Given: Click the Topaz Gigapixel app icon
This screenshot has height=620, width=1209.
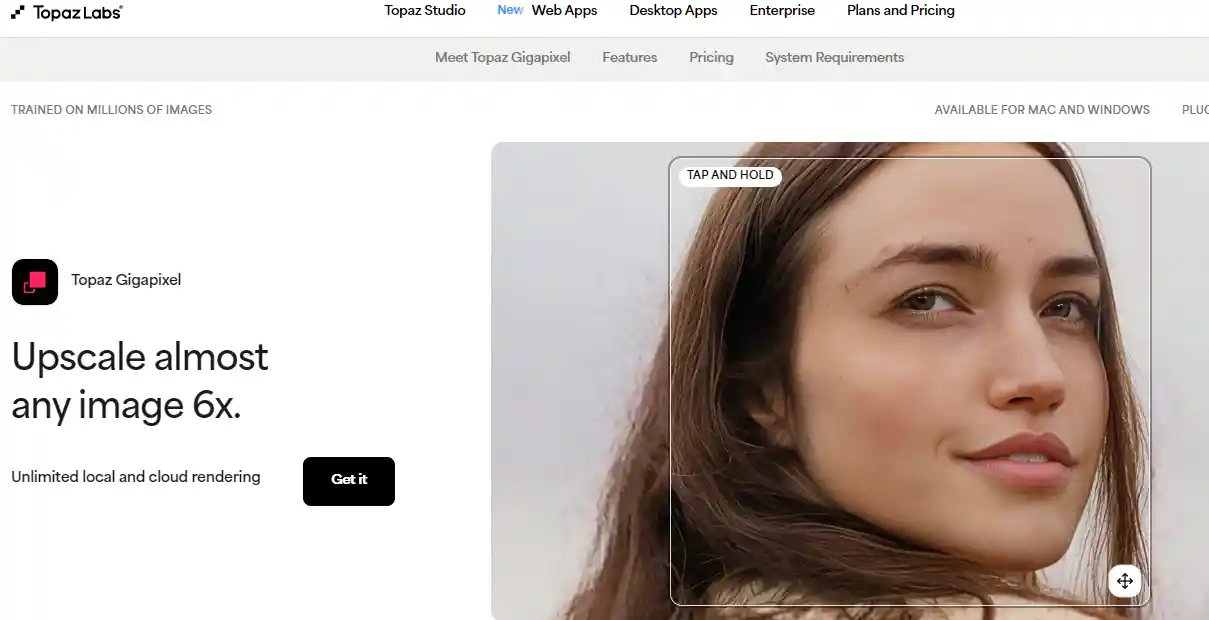Looking at the screenshot, I should click(35, 282).
